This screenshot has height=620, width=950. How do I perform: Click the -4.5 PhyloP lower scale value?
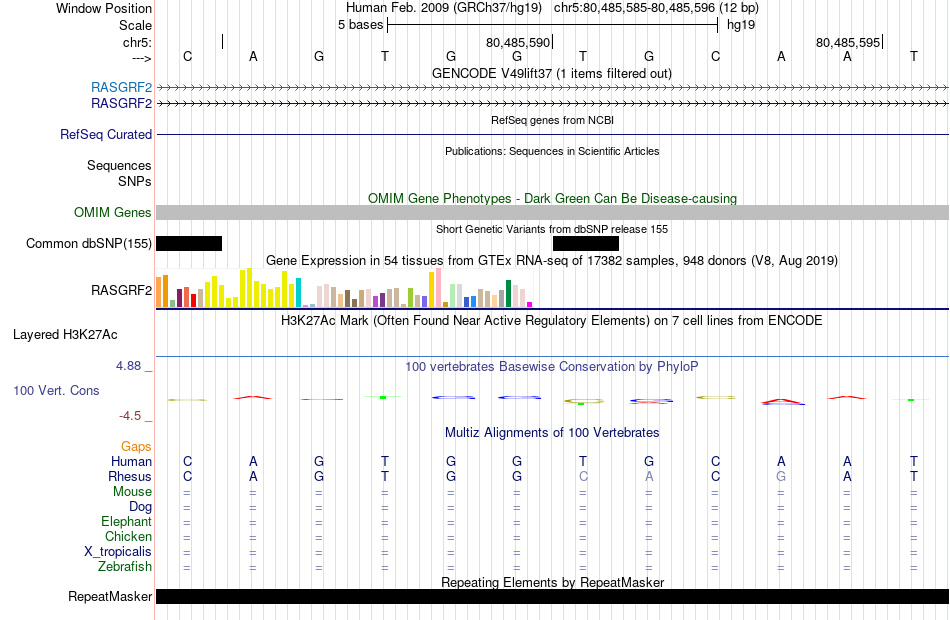click(x=130, y=416)
